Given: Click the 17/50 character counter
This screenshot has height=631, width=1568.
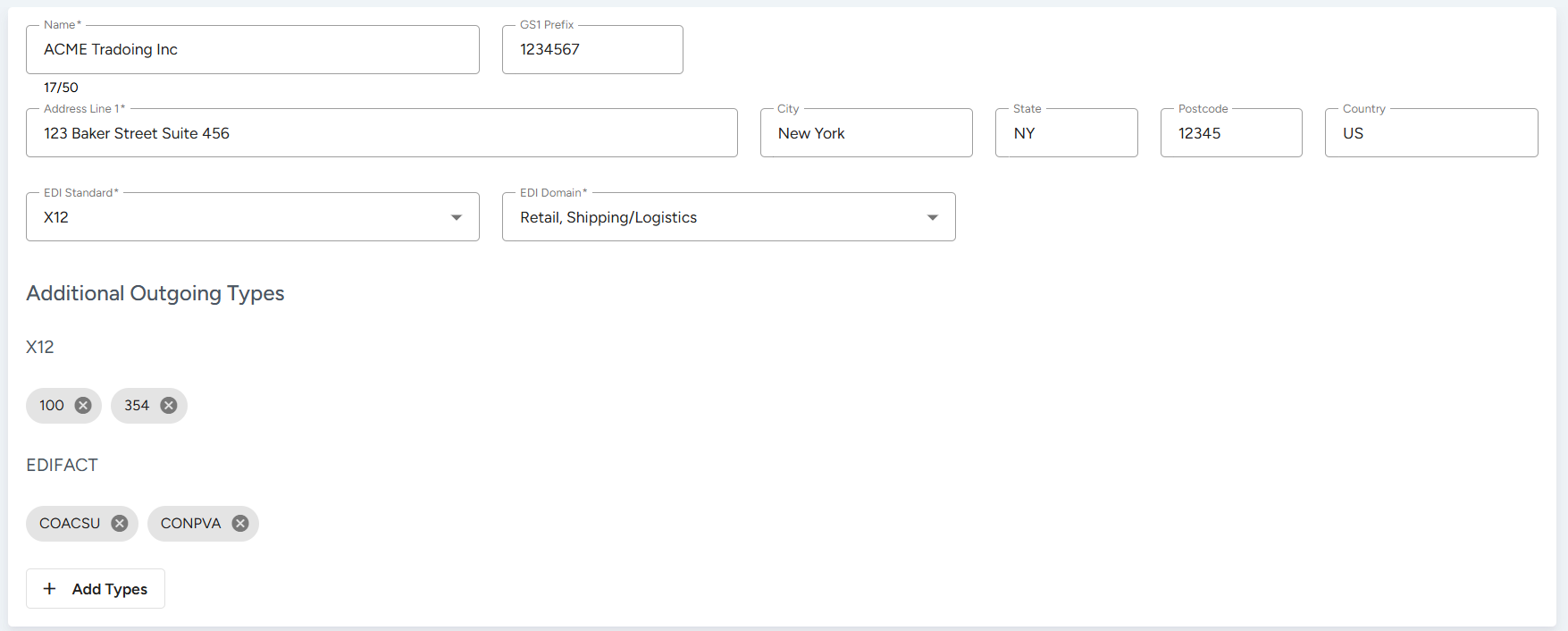Looking at the screenshot, I should [61, 88].
